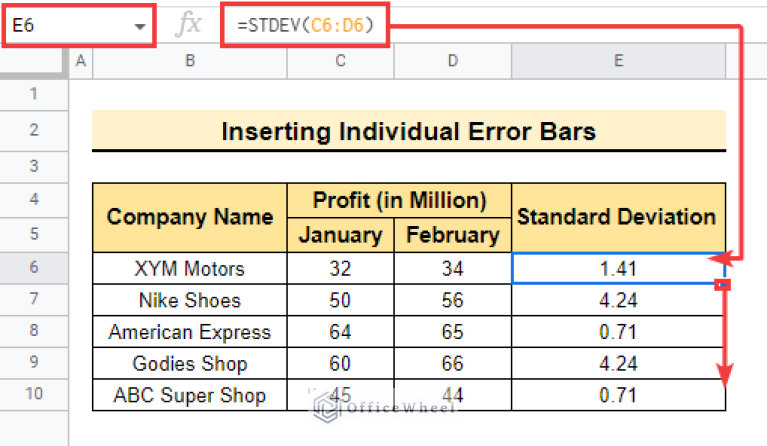Image resolution: width=767 pixels, height=446 pixels.
Task: Select row 4 header
Action: click(x=34, y=200)
